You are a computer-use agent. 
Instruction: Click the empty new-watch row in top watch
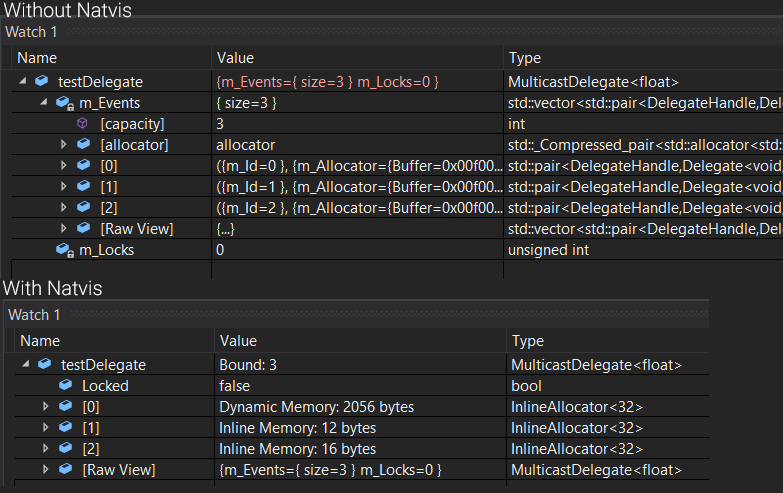click(x=111, y=269)
